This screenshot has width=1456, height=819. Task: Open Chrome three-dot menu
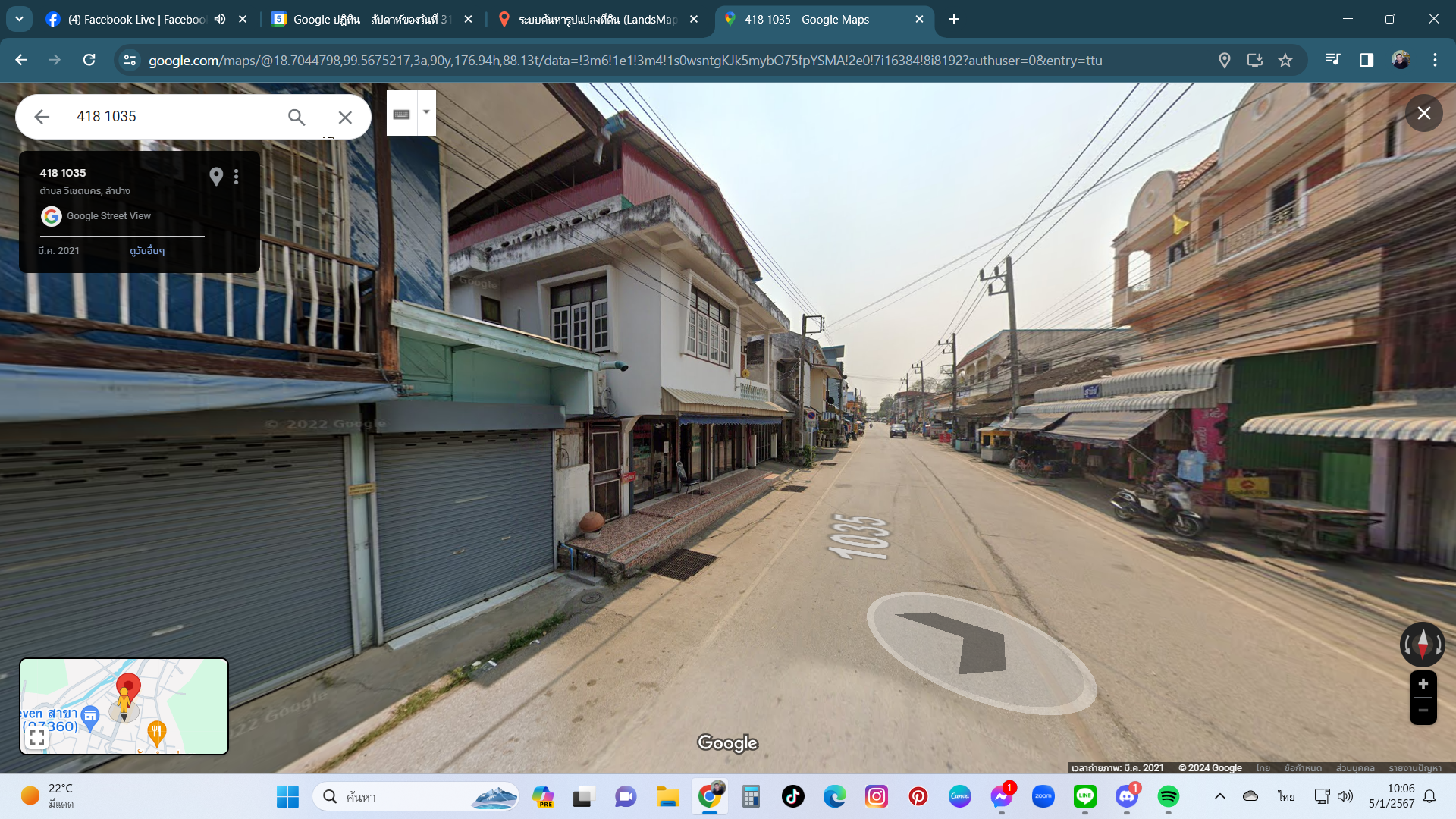tap(1435, 60)
